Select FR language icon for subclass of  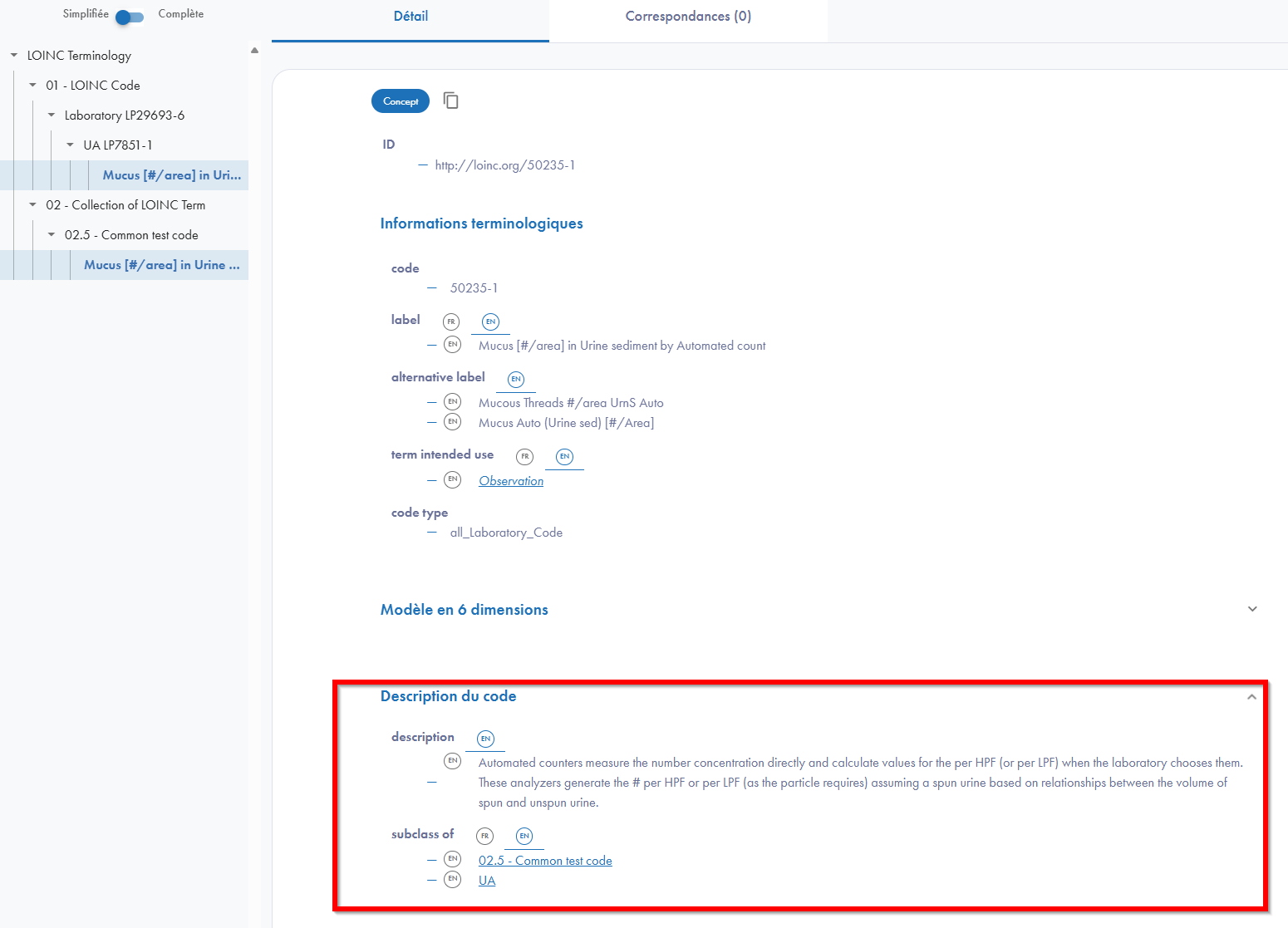click(x=484, y=836)
